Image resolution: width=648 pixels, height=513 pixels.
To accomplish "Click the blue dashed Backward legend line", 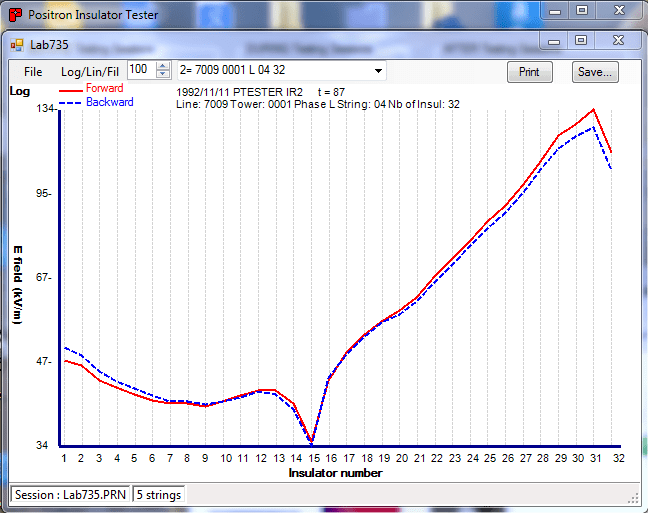I will [x=71, y=103].
